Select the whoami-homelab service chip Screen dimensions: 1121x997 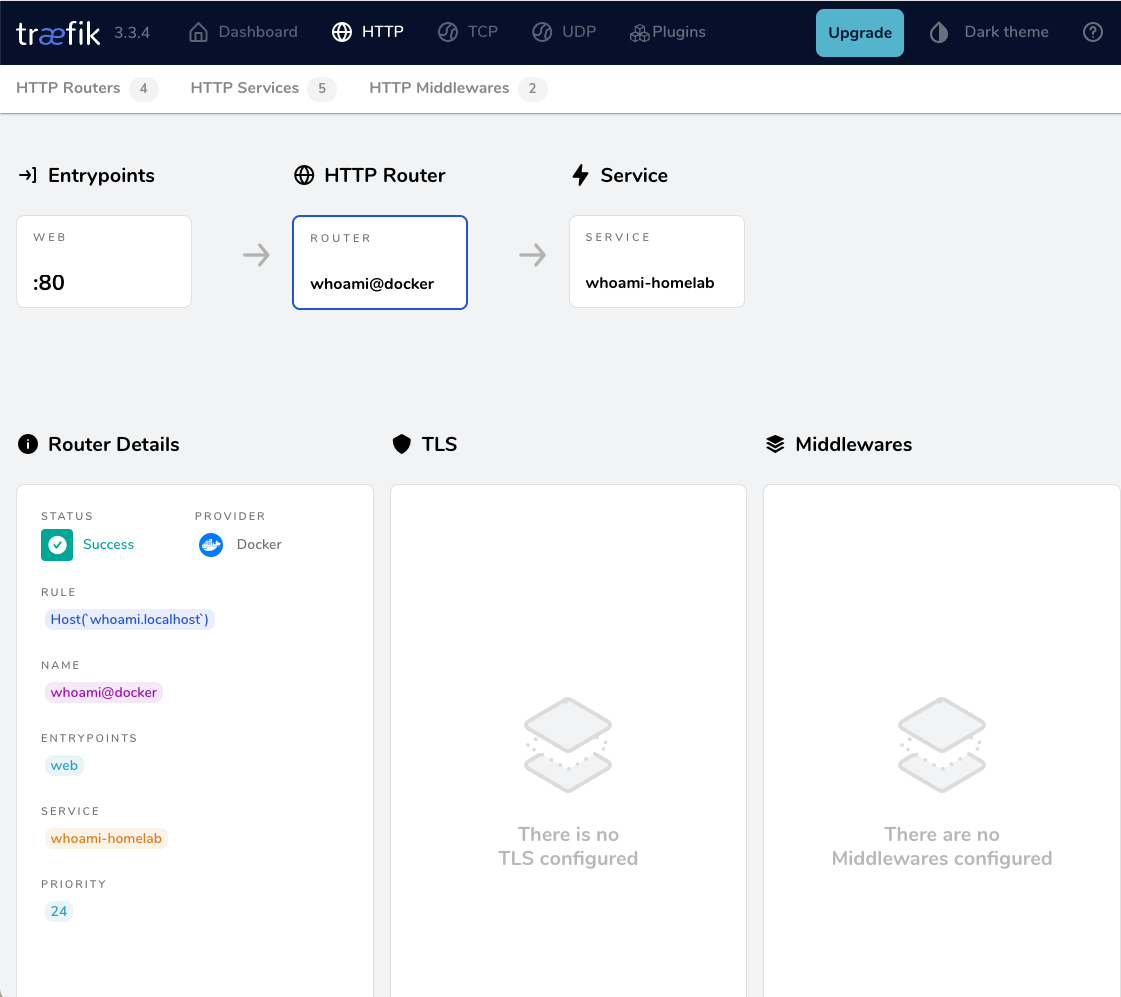(106, 838)
